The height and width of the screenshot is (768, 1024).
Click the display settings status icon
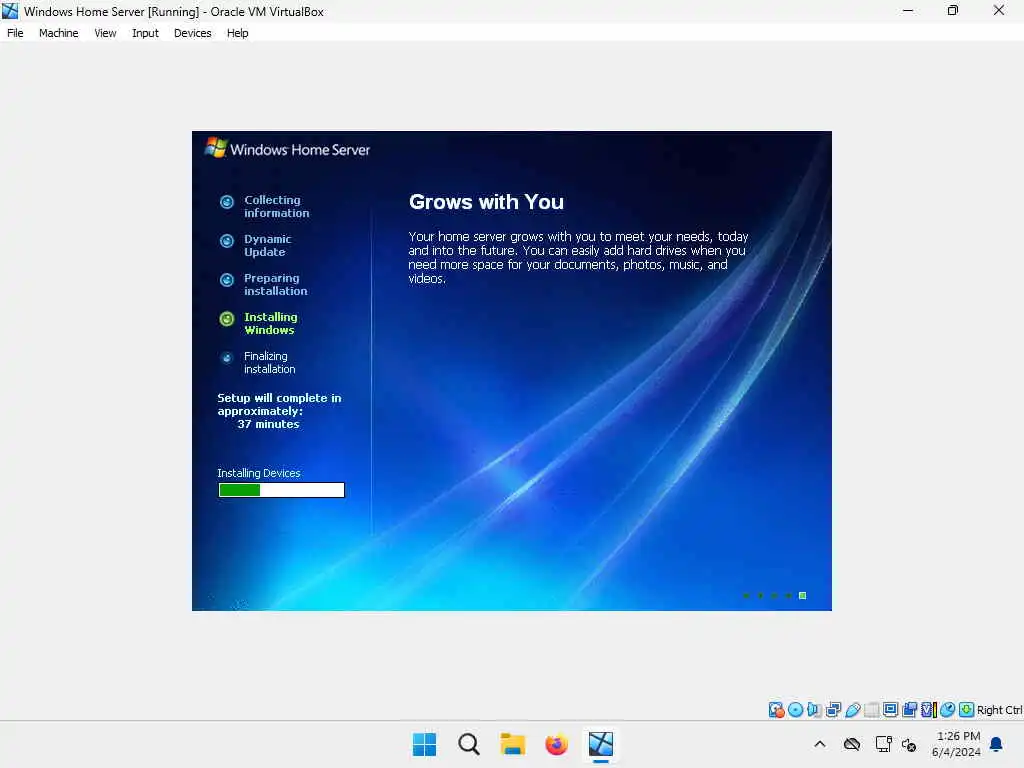(890, 709)
